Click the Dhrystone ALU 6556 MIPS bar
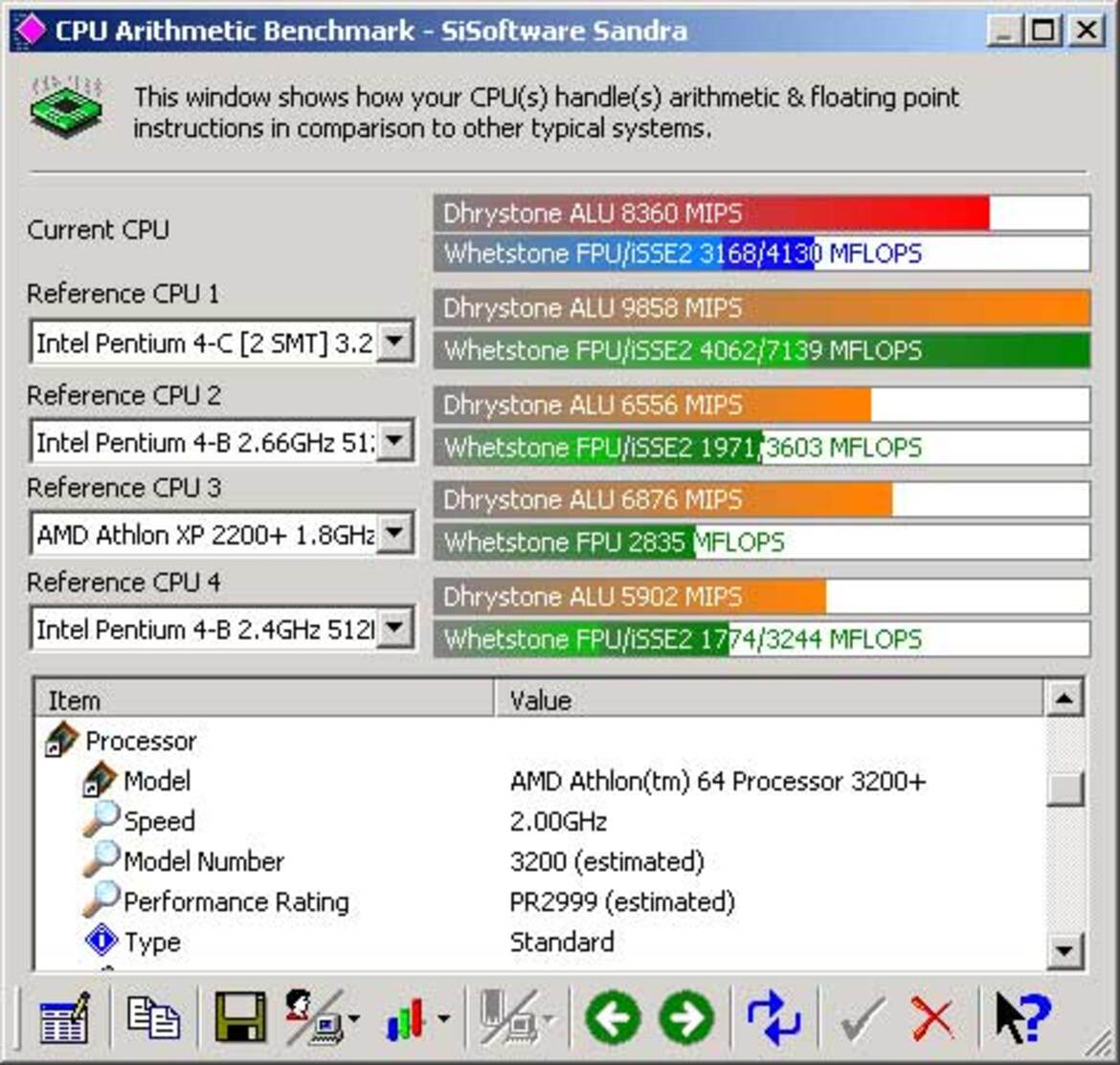The image size is (1120, 1065). 761,405
